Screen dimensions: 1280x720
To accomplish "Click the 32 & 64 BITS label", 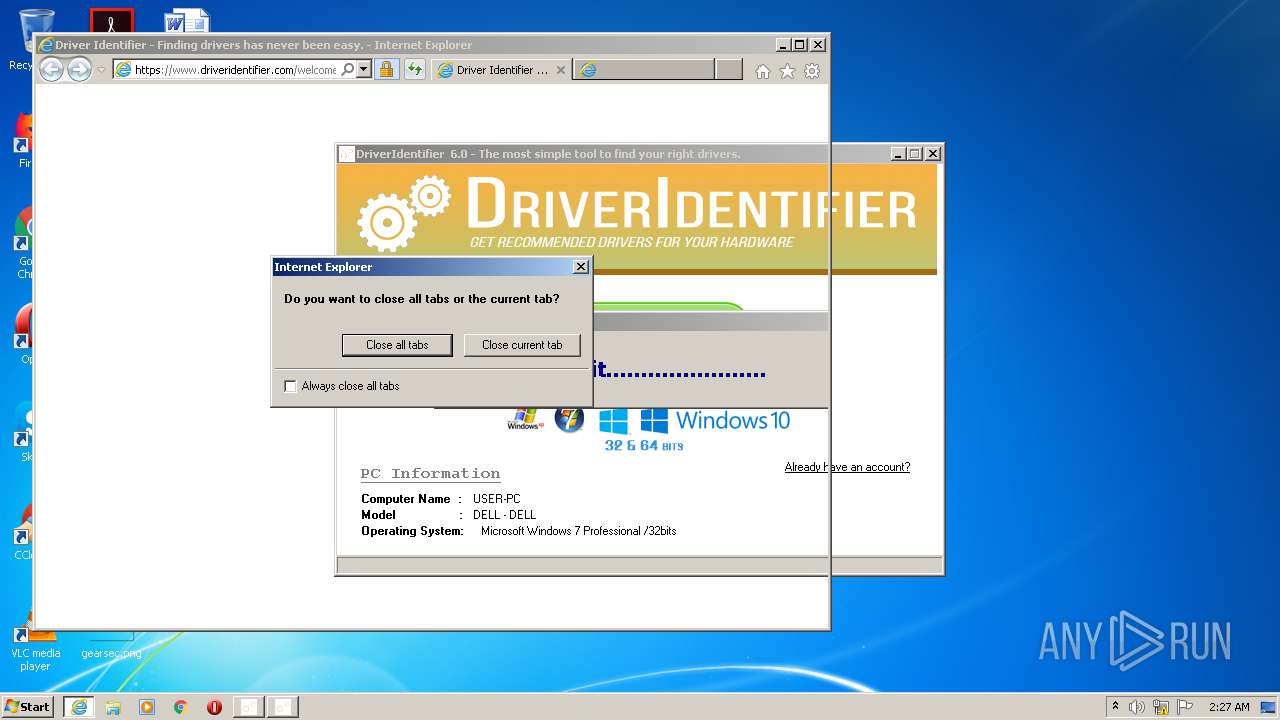I will (x=644, y=445).
